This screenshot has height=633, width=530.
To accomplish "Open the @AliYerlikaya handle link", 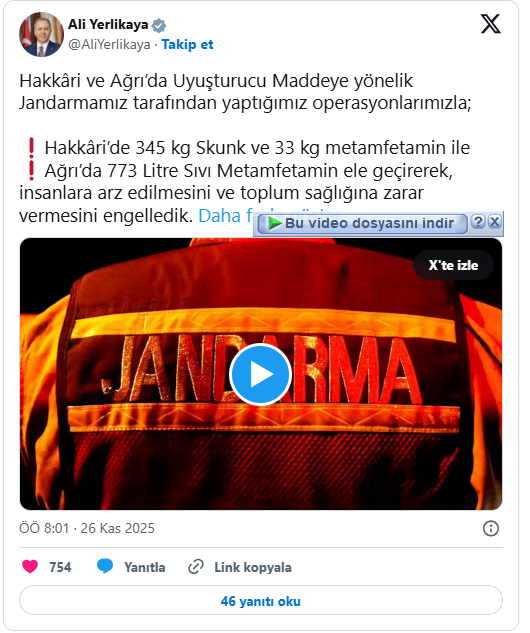I will [x=111, y=45].
